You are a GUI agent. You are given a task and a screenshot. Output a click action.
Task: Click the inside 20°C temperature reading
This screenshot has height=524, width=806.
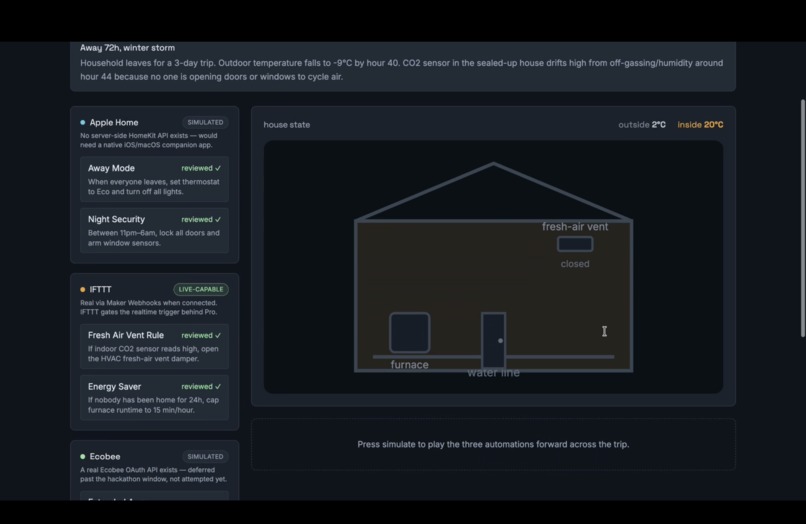point(700,125)
